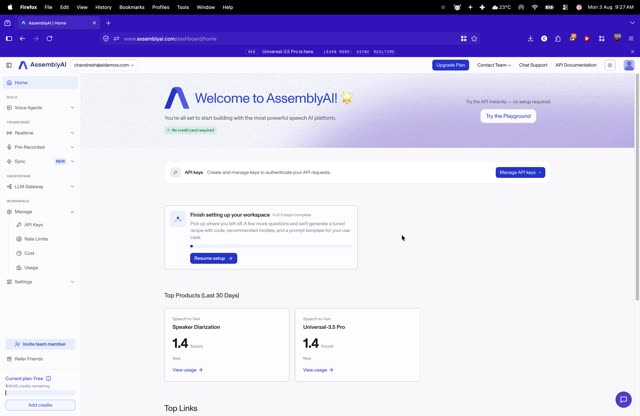Click the REALTIME link in banner
Viewport: 640px width, 416px height.
pos(384,52)
